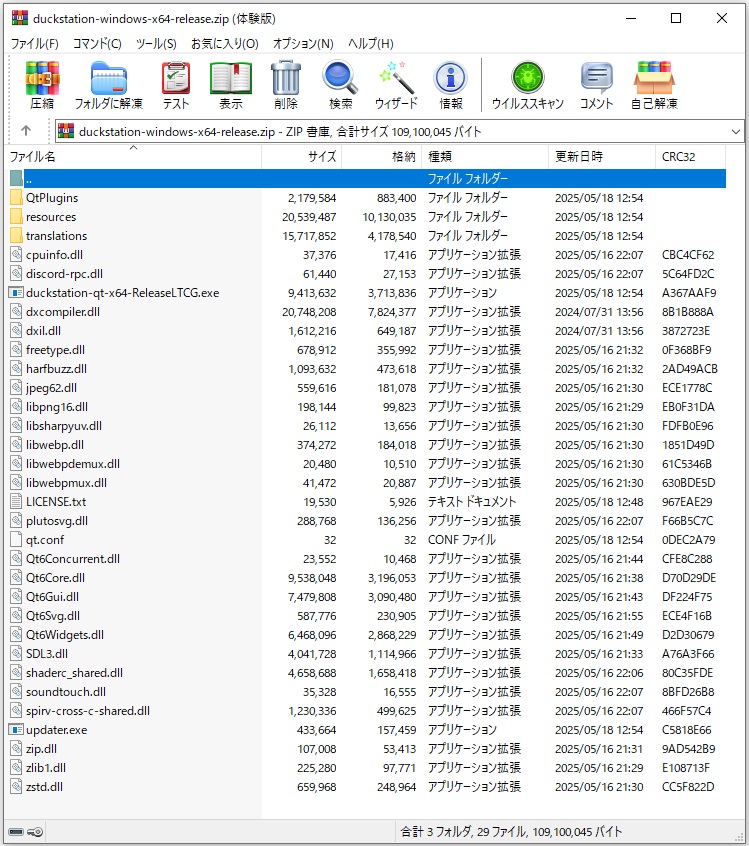The image size is (749, 846).
Task: Select dxcompiler.dll in the list
Action: pyautogui.click(x=63, y=311)
